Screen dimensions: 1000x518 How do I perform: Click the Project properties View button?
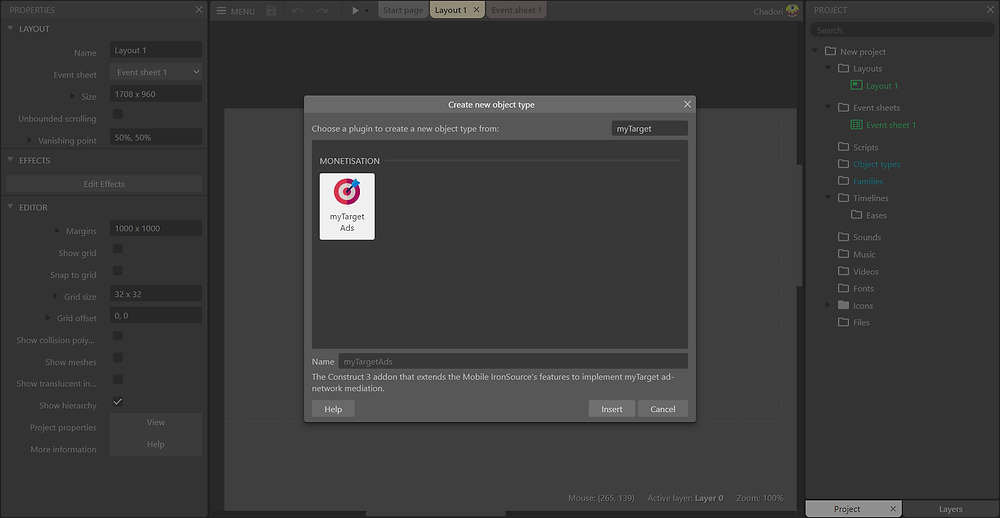coord(156,422)
